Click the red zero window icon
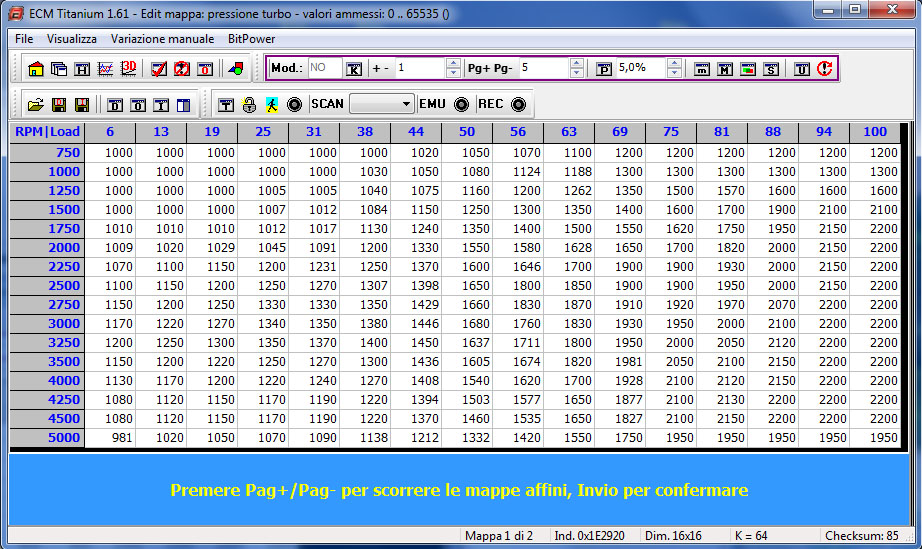 pos(205,69)
